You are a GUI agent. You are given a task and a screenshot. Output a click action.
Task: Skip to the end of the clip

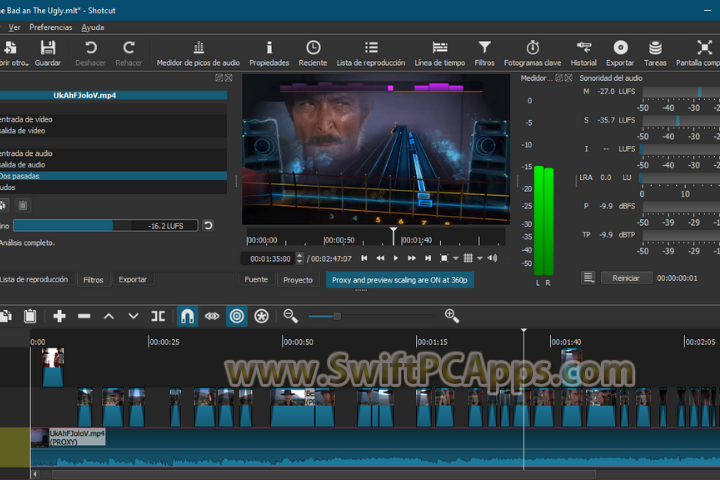pos(428,258)
